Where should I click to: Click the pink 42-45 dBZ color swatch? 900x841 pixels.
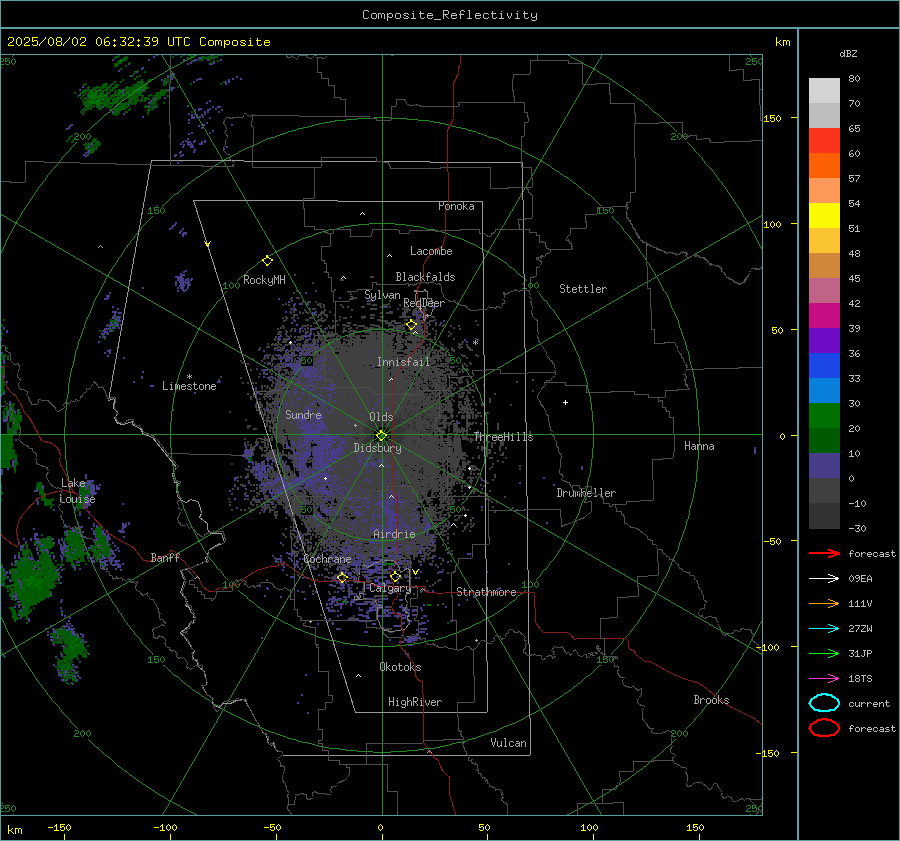(824, 291)
